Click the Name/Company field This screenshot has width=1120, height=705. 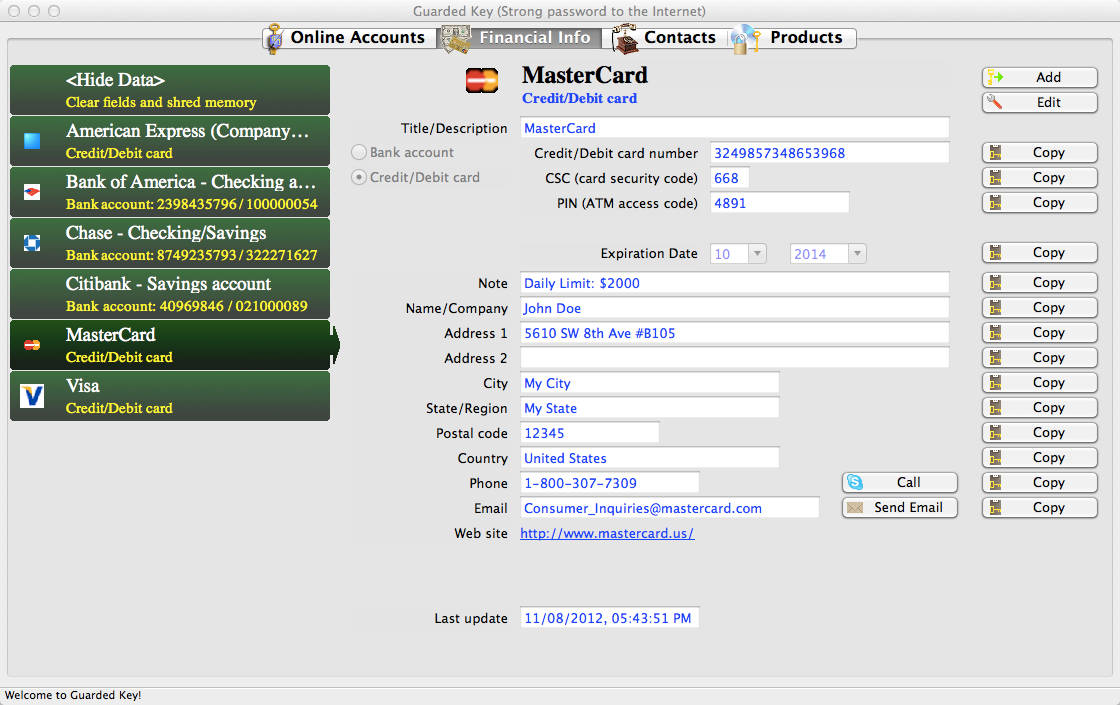[734, 308]
